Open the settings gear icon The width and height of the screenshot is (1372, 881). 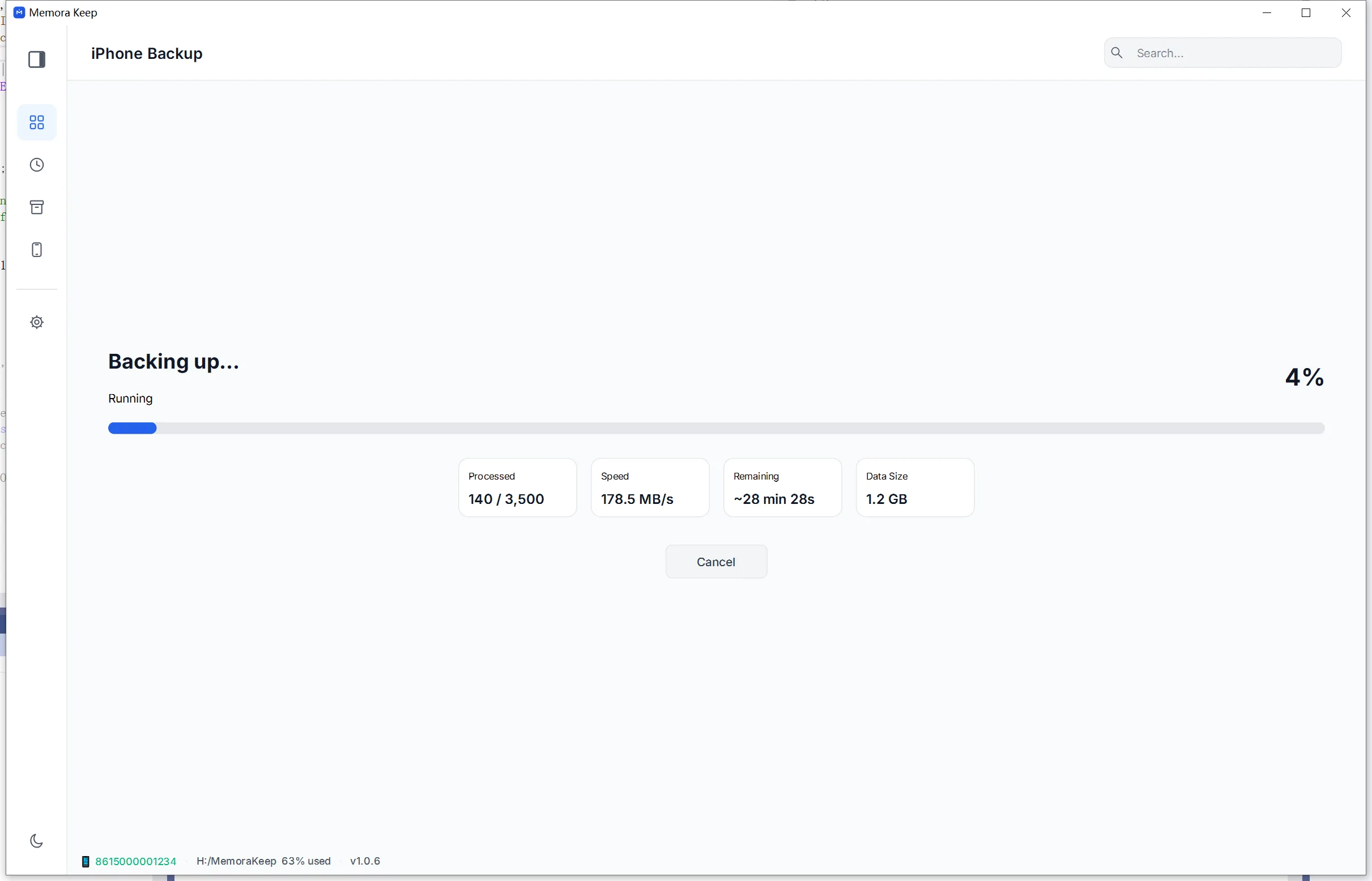click(x=37, y=323)
